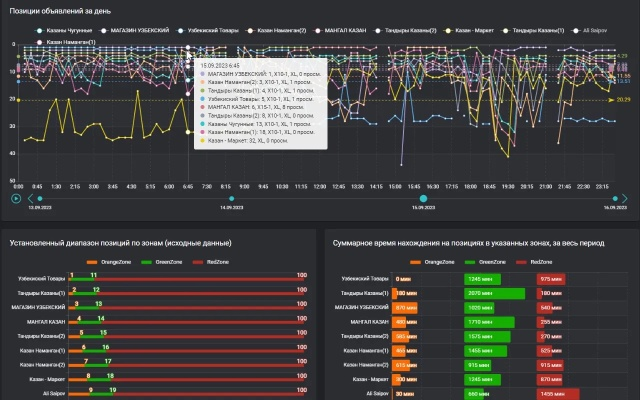Screen dimensions: 640x400
Task: Toggle Казан Наманган(2) legend item
Action: (x=281, y=31)
